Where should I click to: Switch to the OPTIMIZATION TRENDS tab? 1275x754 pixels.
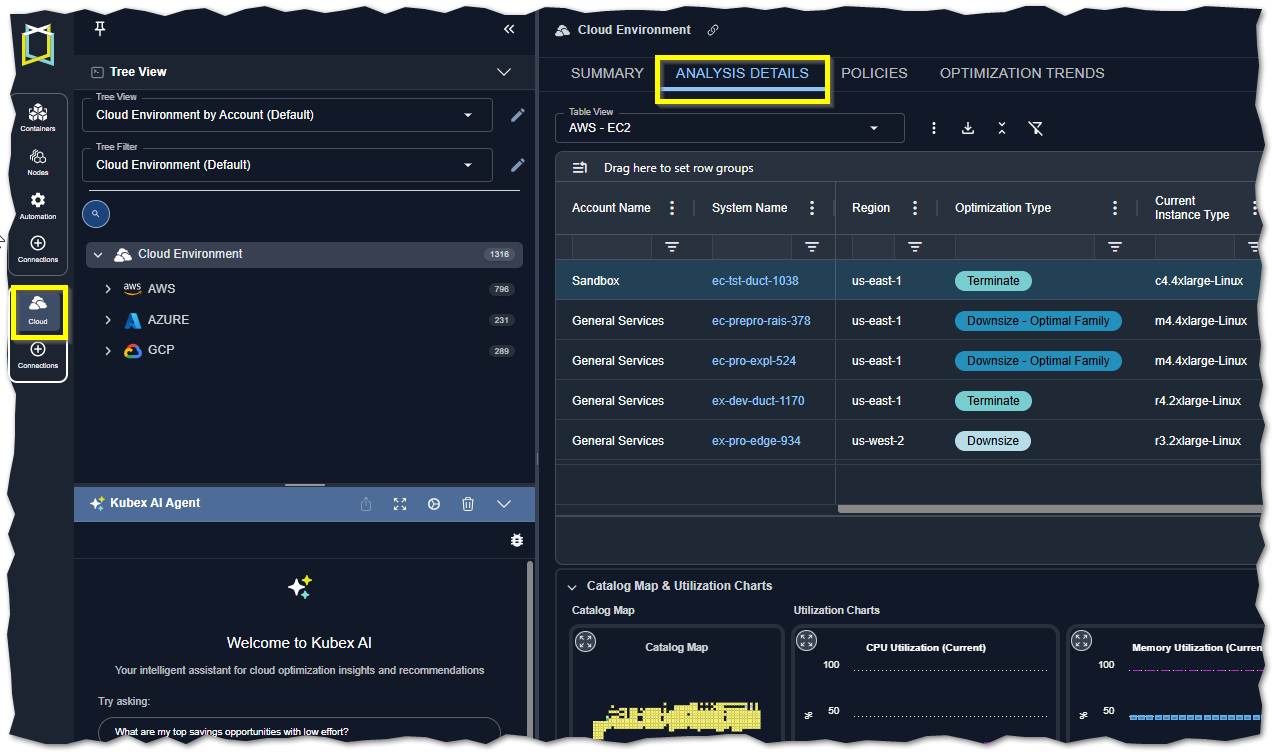pyautogui.click(x=1021, y=73)
